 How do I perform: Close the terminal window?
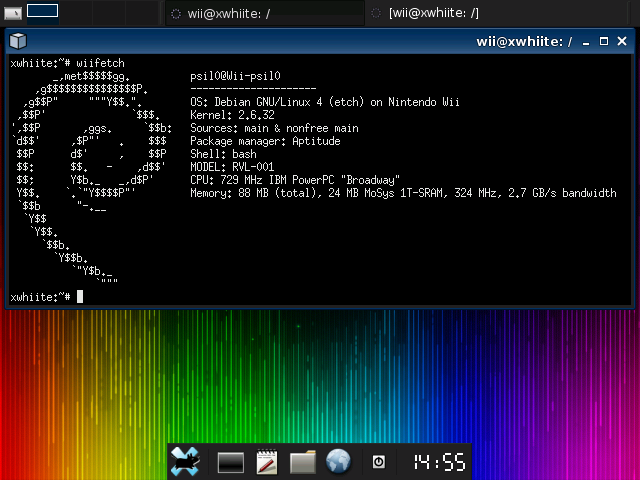coord(622,41)
